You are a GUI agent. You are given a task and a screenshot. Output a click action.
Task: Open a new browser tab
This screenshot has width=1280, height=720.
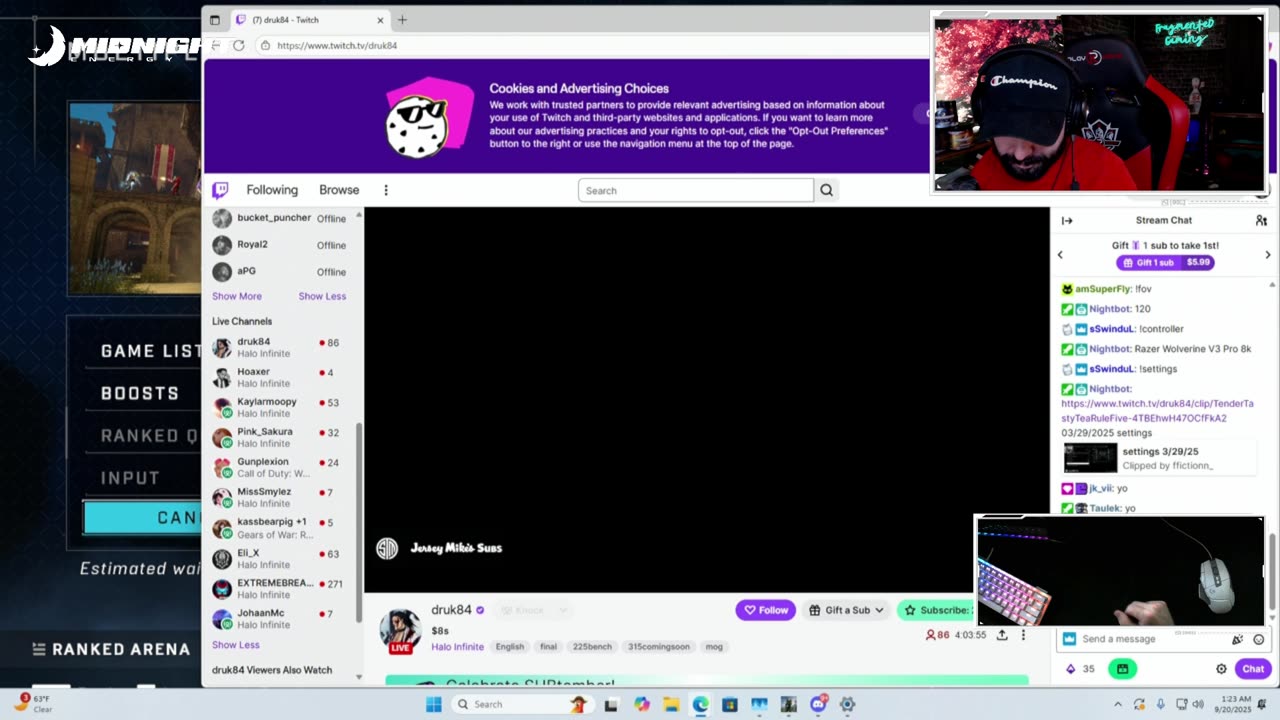click(x=402, y=20)
